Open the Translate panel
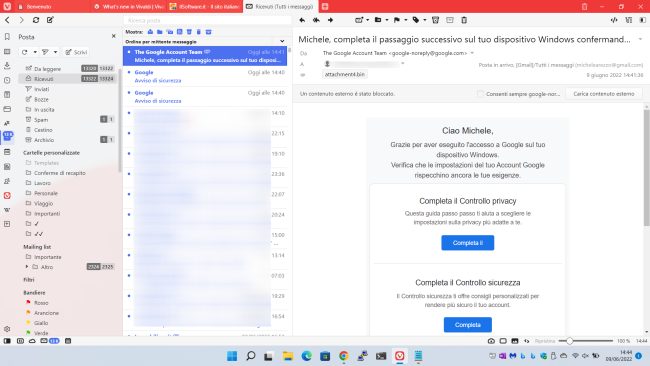650x366 pixels. 7,123
